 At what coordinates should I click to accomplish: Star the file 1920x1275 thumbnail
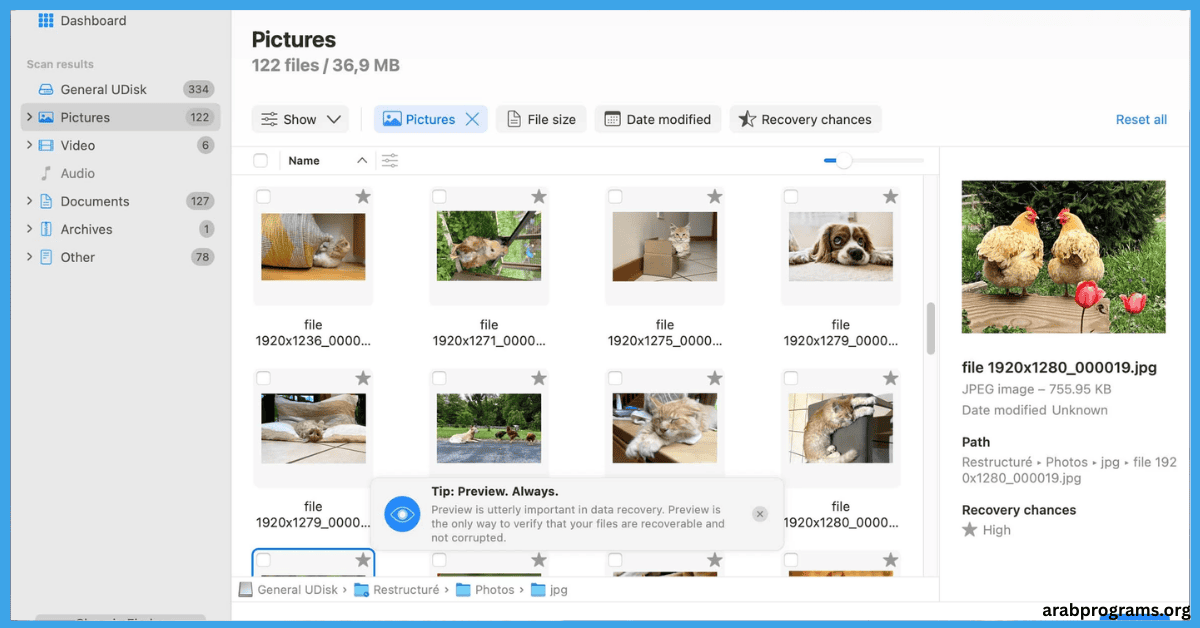(x=715, y=197)
